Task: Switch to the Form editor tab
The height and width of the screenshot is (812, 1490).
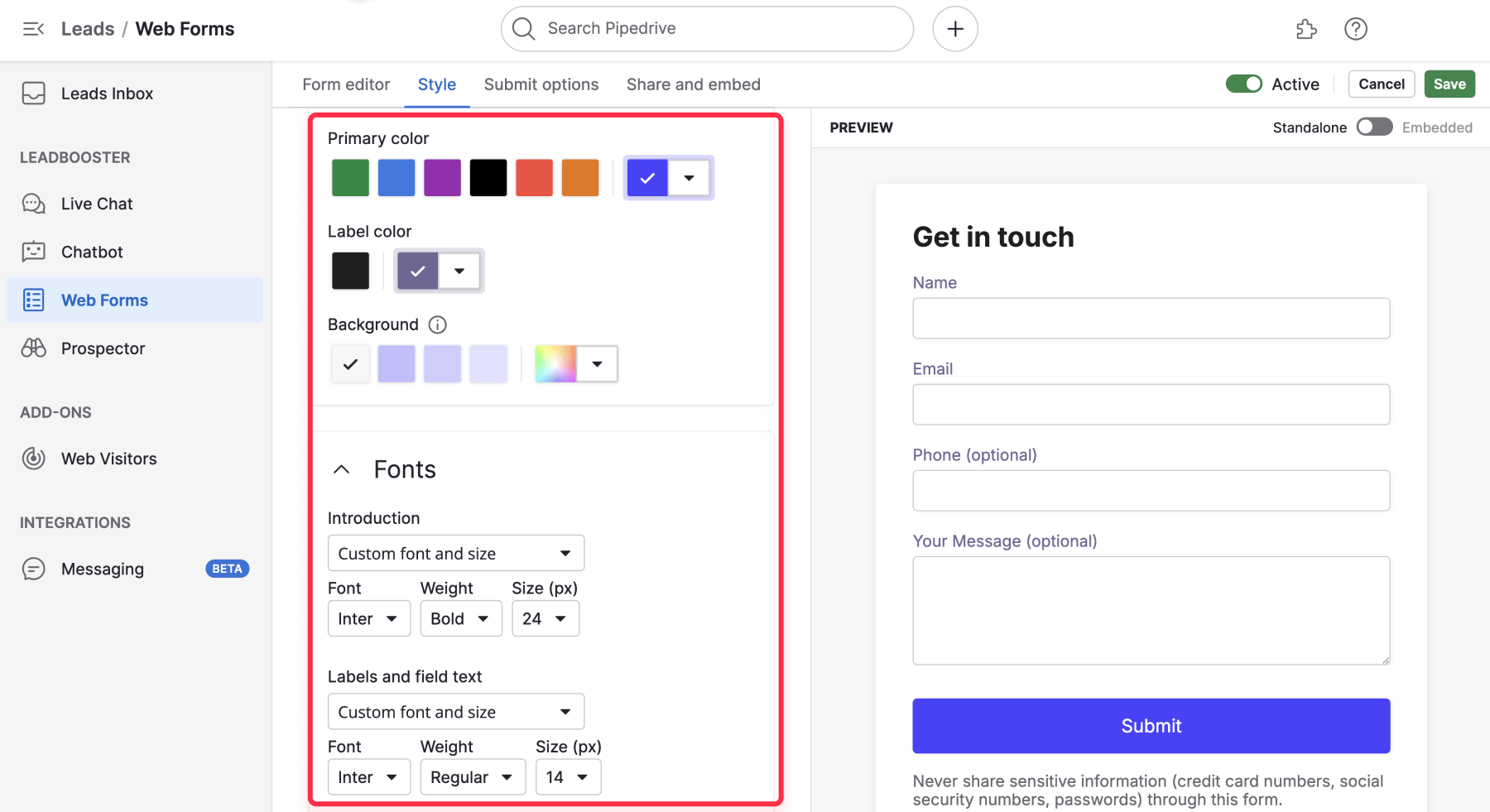Action: 346,84
